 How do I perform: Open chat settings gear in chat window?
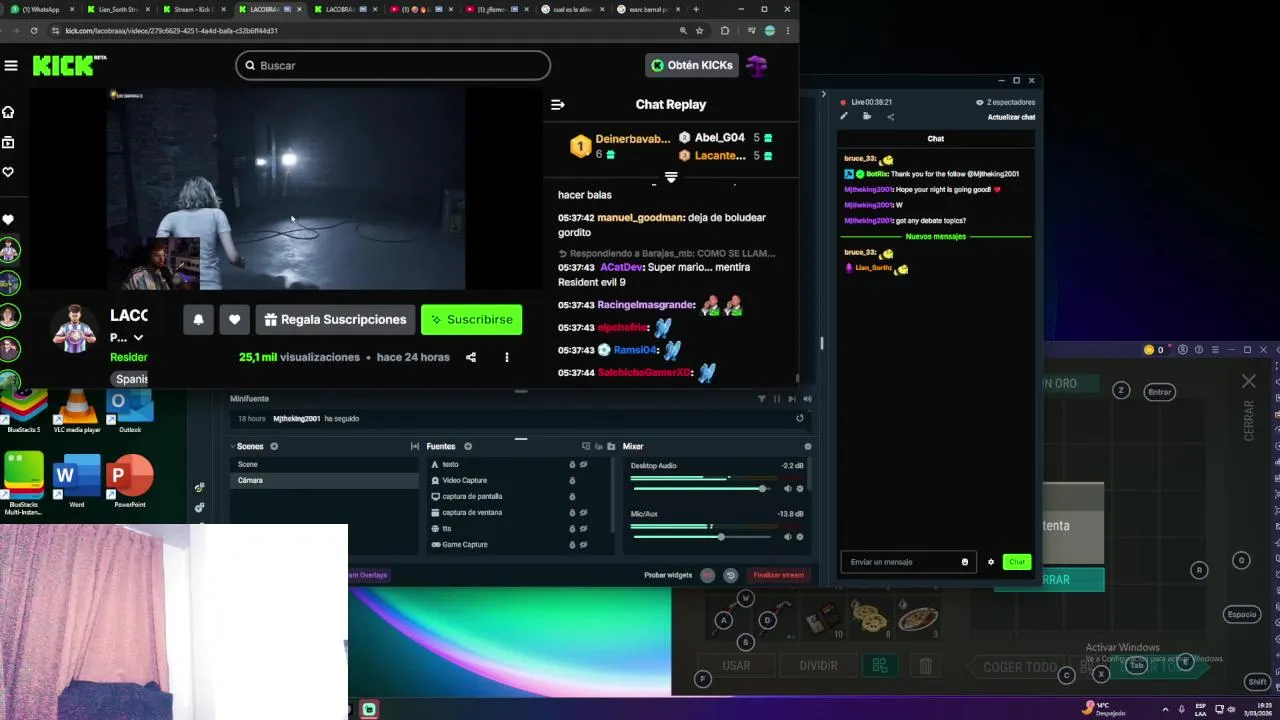click(x=991, y=562)
